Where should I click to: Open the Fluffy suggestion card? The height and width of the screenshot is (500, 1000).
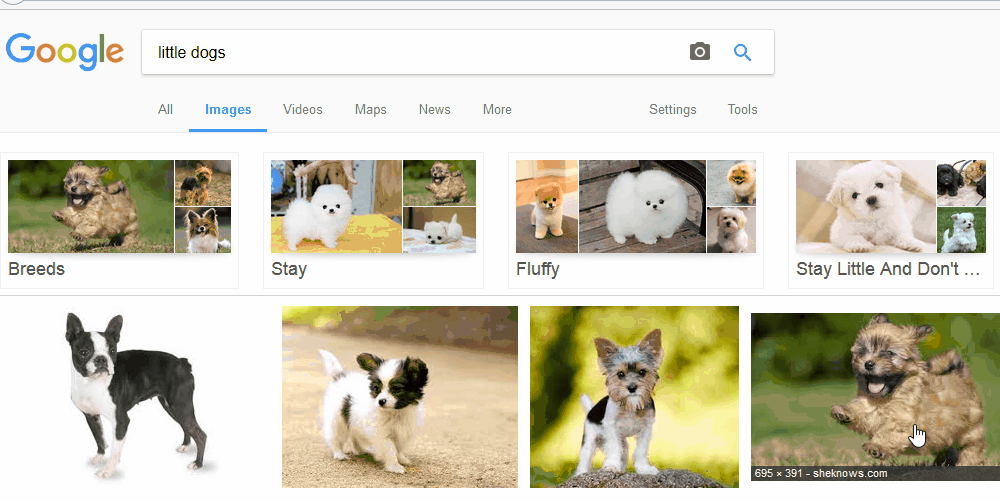[635, 220]
